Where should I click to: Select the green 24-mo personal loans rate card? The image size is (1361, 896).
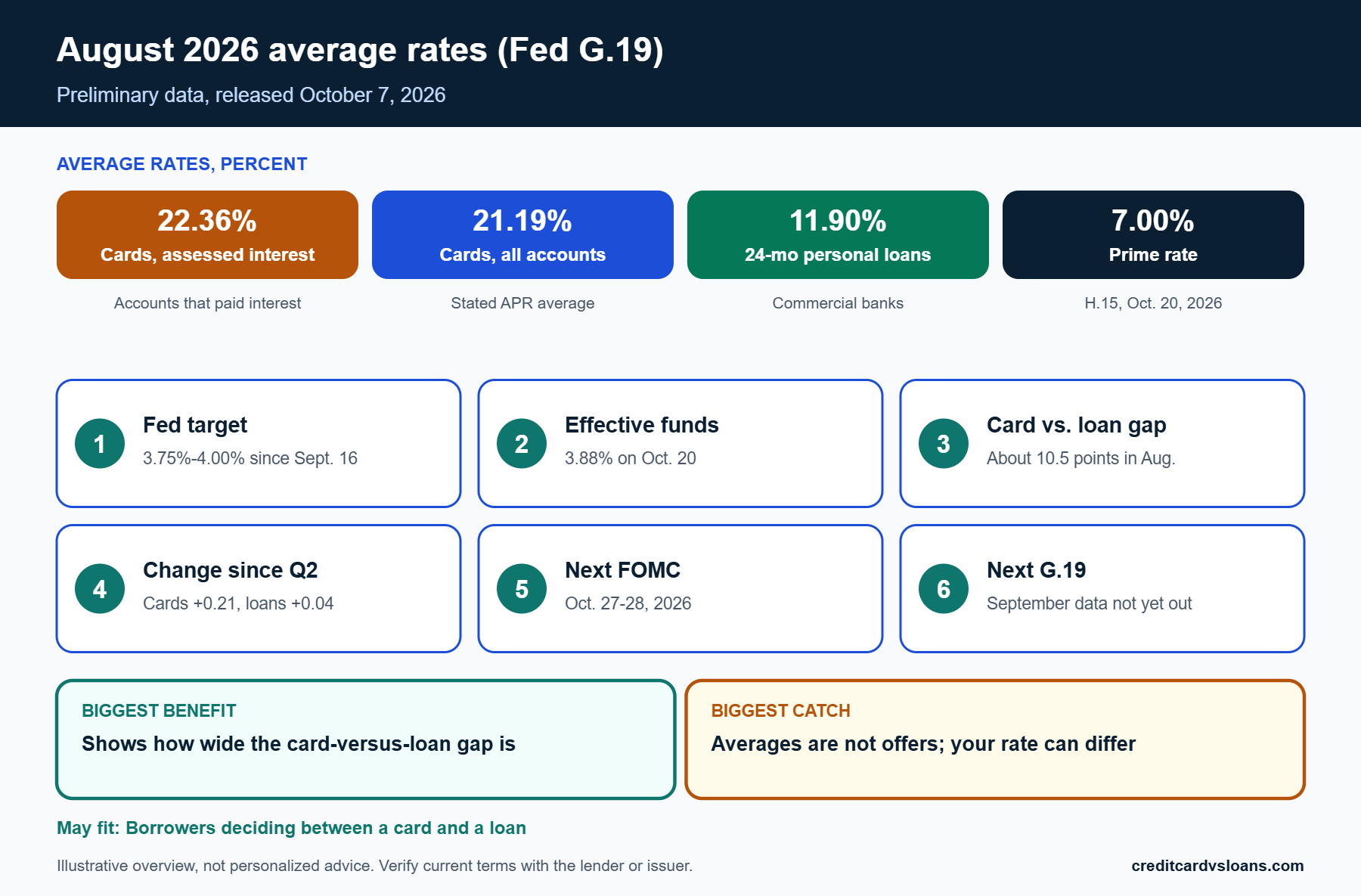[838, 234]
